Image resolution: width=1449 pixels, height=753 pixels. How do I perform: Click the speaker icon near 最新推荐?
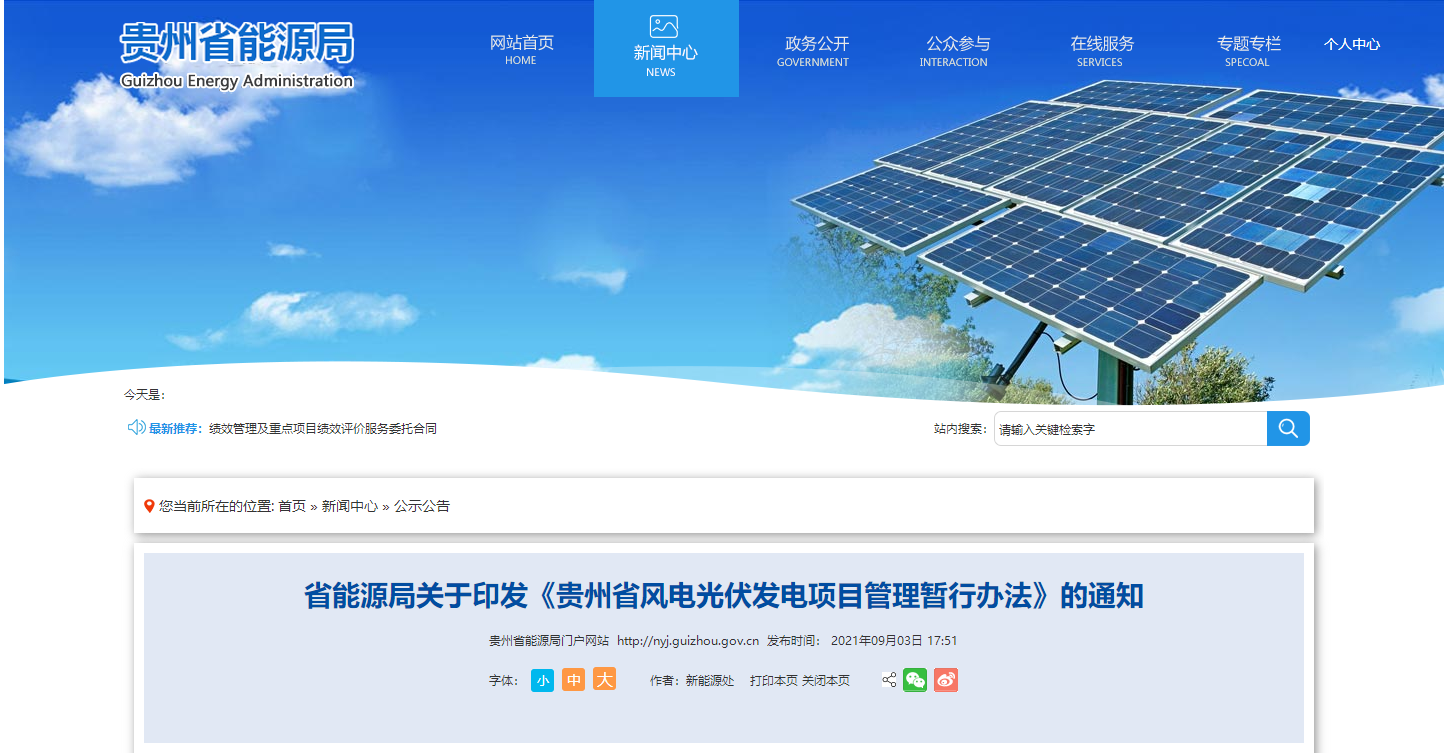pos(136,428)
